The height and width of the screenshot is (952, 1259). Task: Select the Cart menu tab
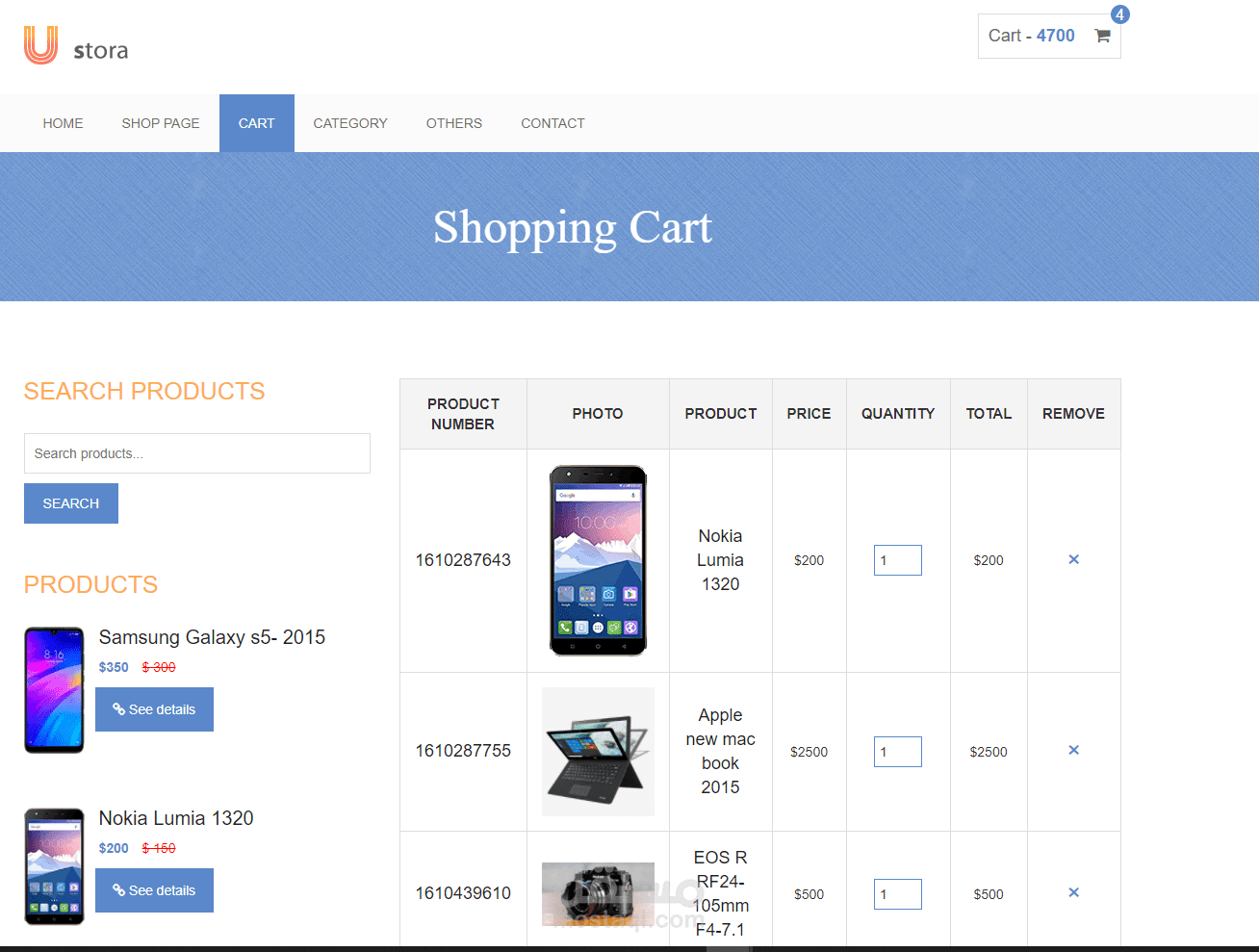[x=257, y=123]
